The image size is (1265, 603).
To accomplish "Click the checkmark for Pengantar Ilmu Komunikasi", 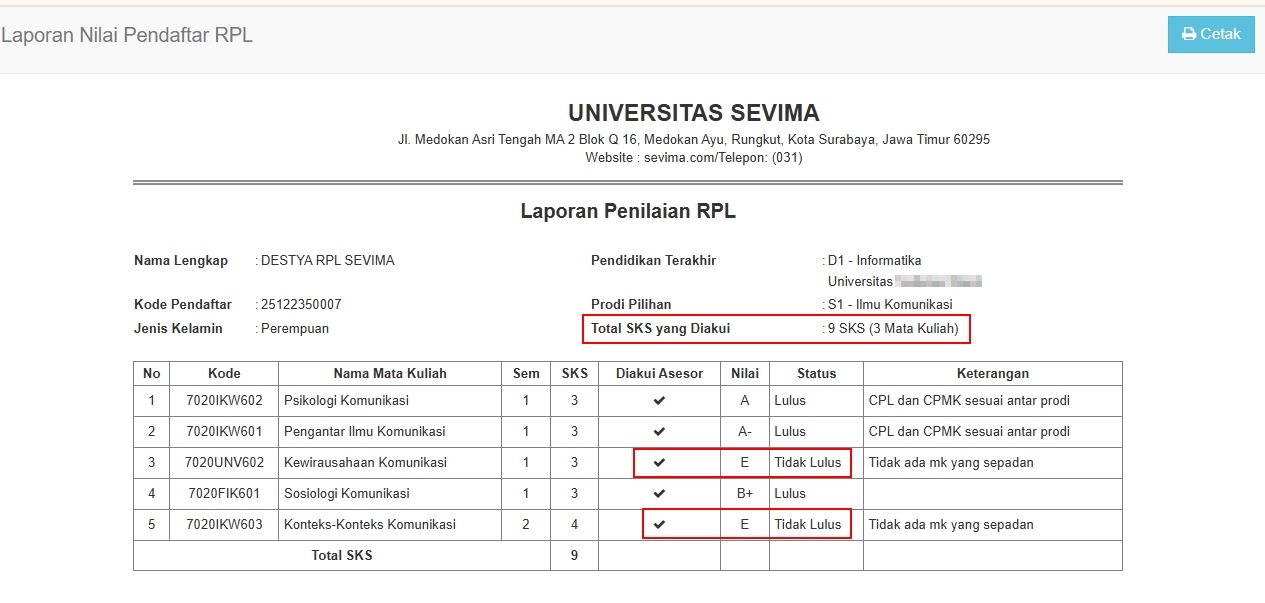I will [x=659, y=432].
